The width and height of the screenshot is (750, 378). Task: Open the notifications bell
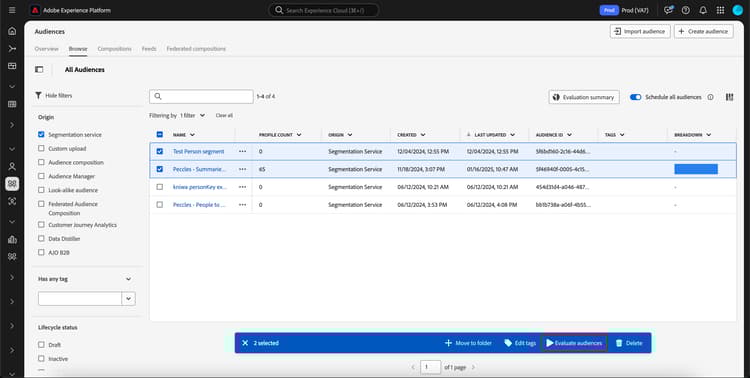[x=703, y=10]
